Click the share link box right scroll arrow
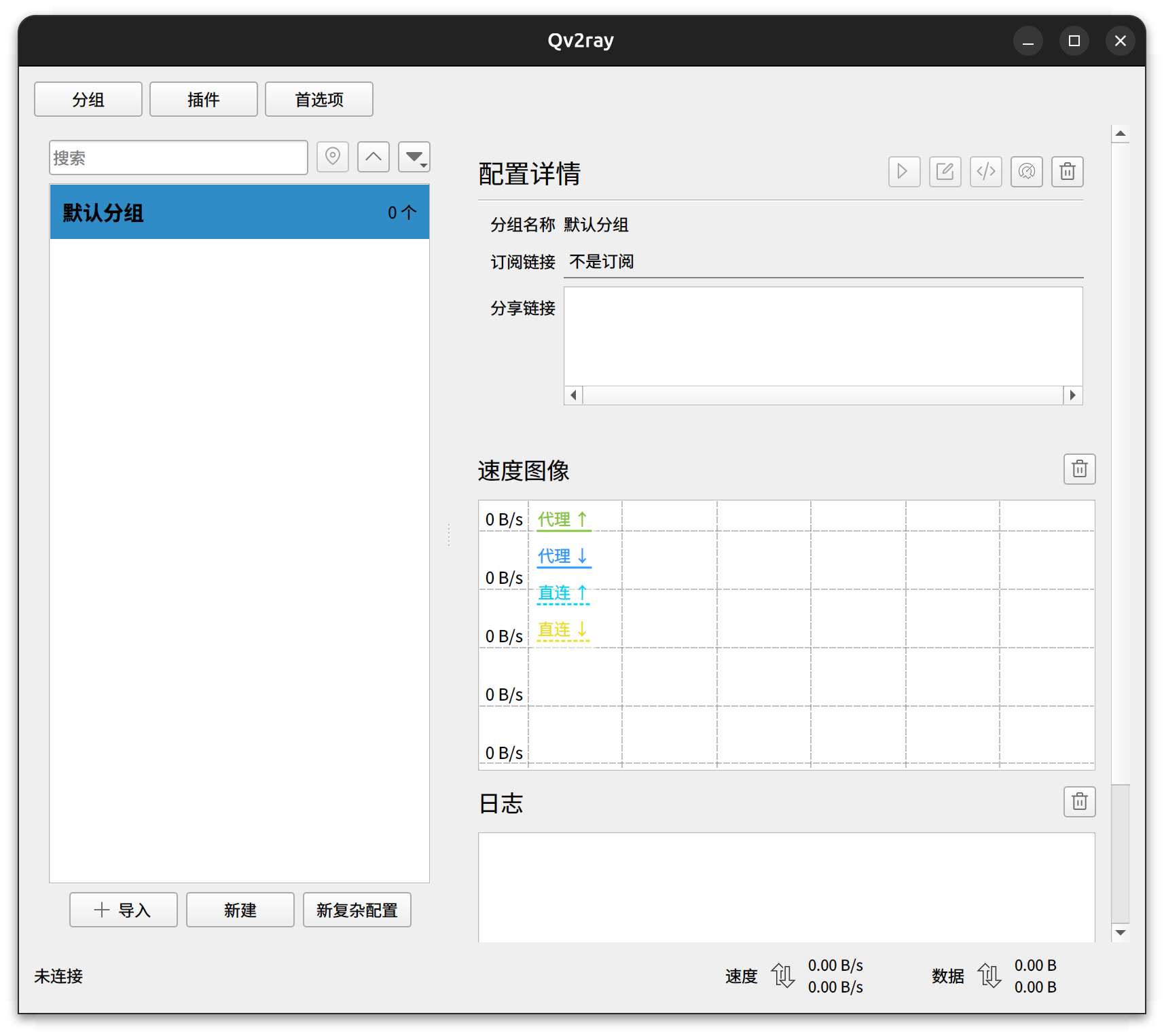This screenshot has width=1164, height=1036. point(1073,395)
